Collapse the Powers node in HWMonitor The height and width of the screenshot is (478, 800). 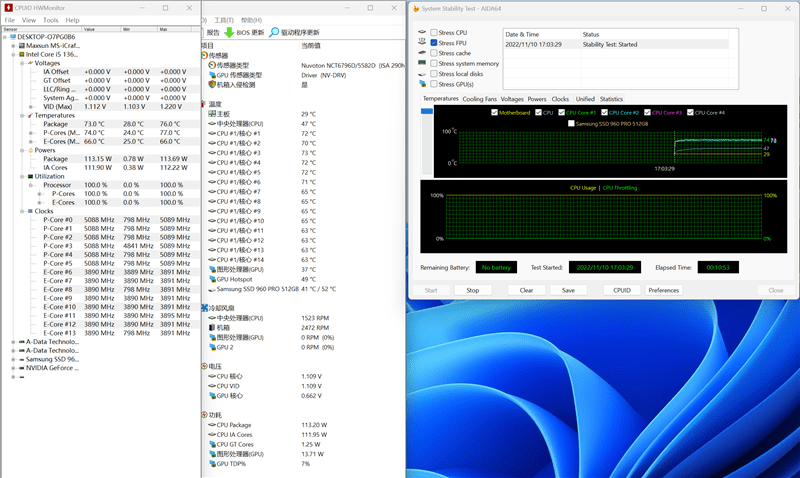pyautogui.click(x=22, y=150)
